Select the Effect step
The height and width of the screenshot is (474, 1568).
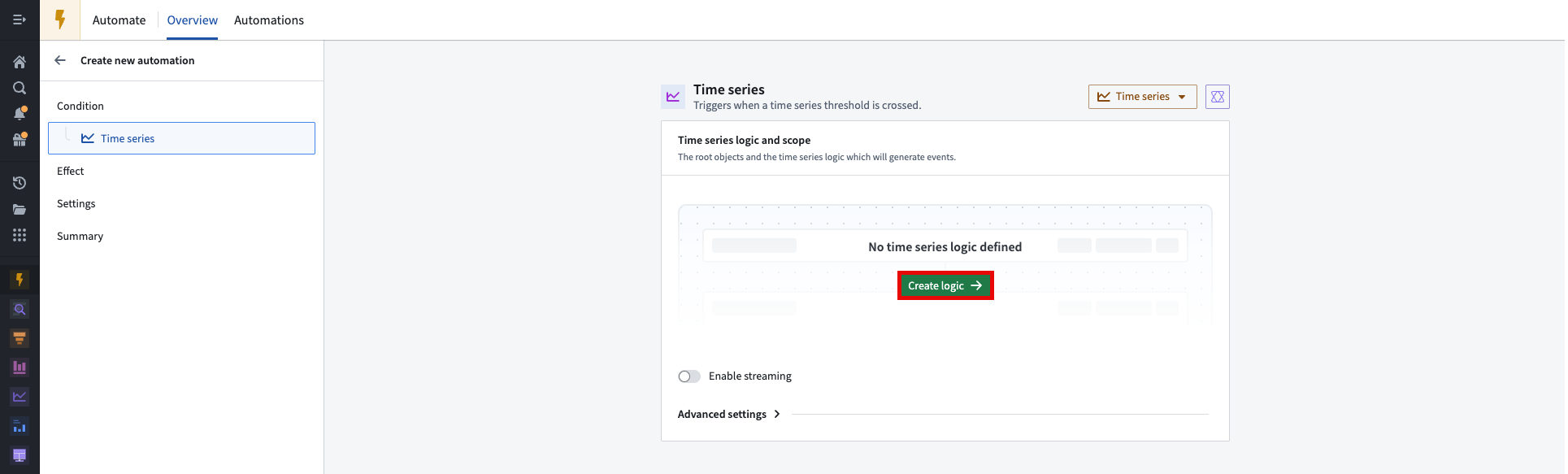[71, 171]
